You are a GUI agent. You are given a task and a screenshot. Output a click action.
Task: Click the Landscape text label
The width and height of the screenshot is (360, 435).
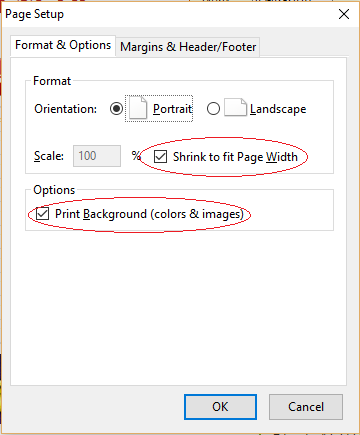[278, 109]
